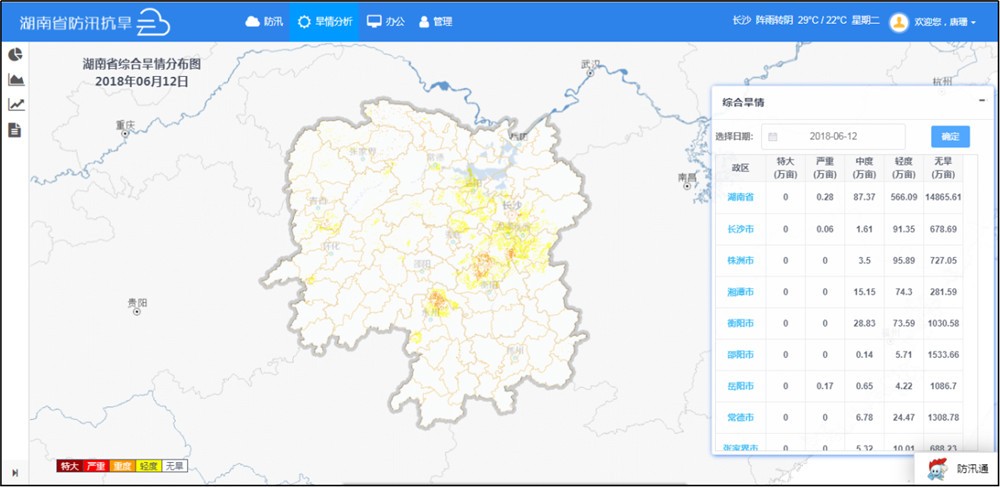Open the 长沙市 link in table
The image size is (1000, 487).
740,229
